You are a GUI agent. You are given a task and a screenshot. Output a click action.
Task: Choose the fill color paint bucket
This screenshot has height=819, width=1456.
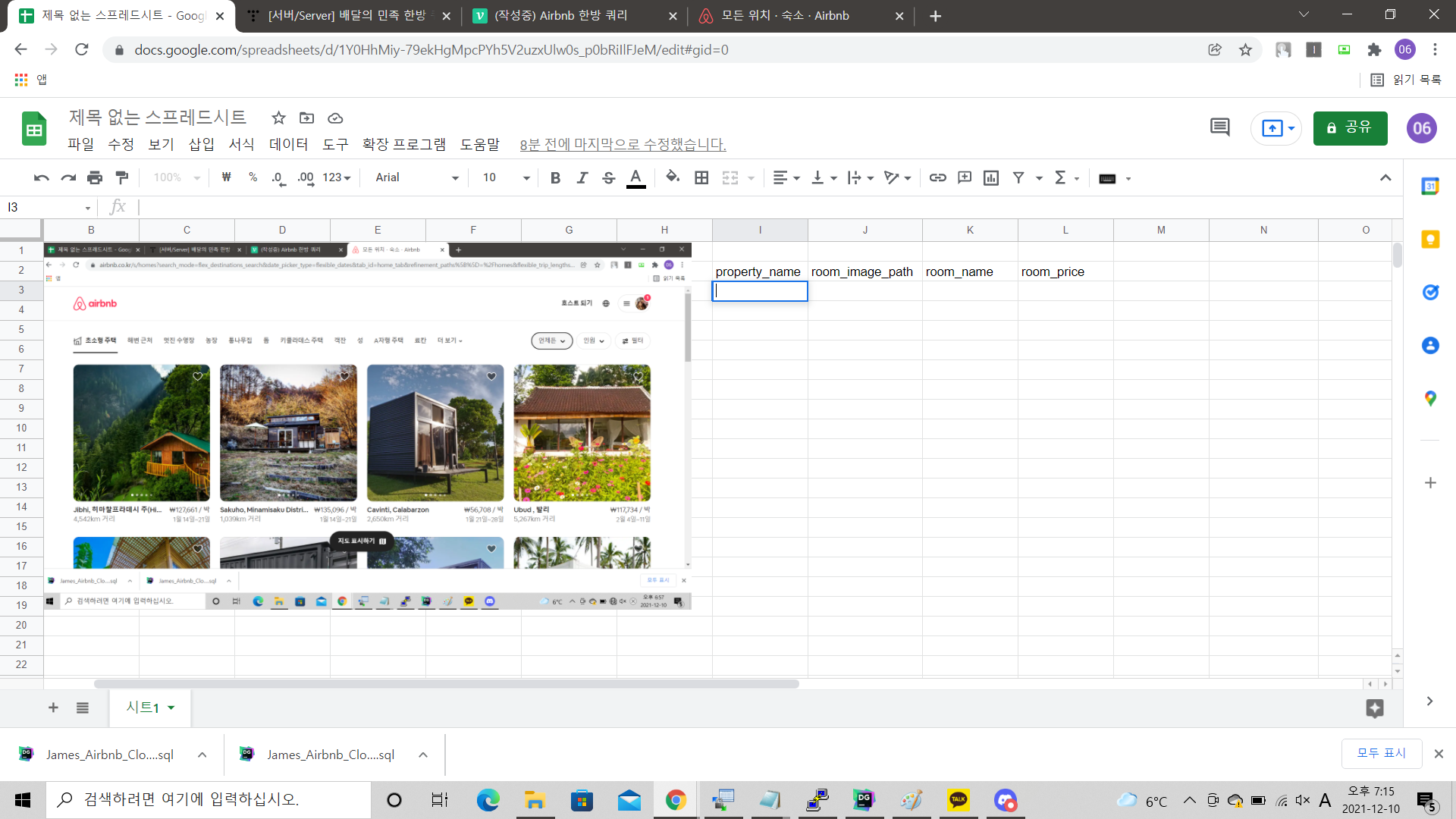tap(672, 177)
